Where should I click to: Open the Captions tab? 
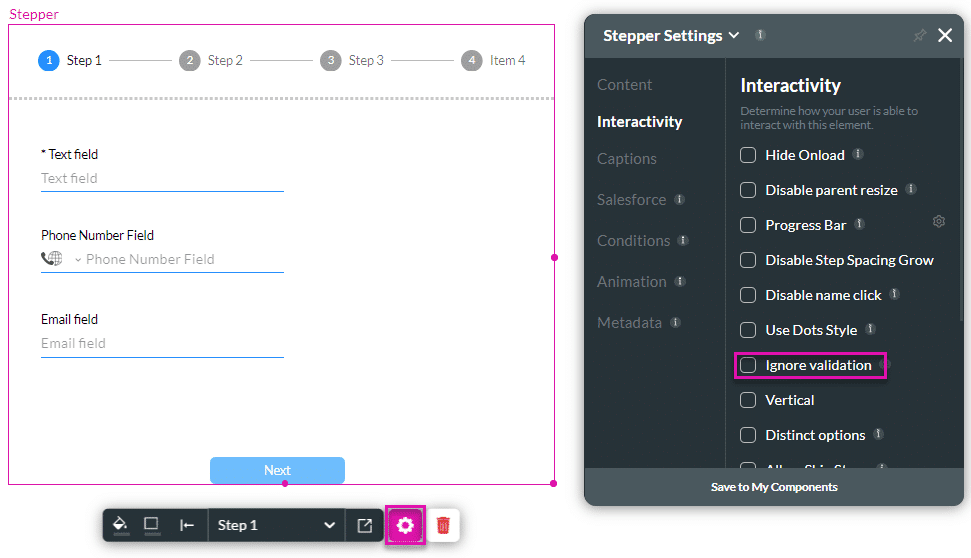coord(627,159)
